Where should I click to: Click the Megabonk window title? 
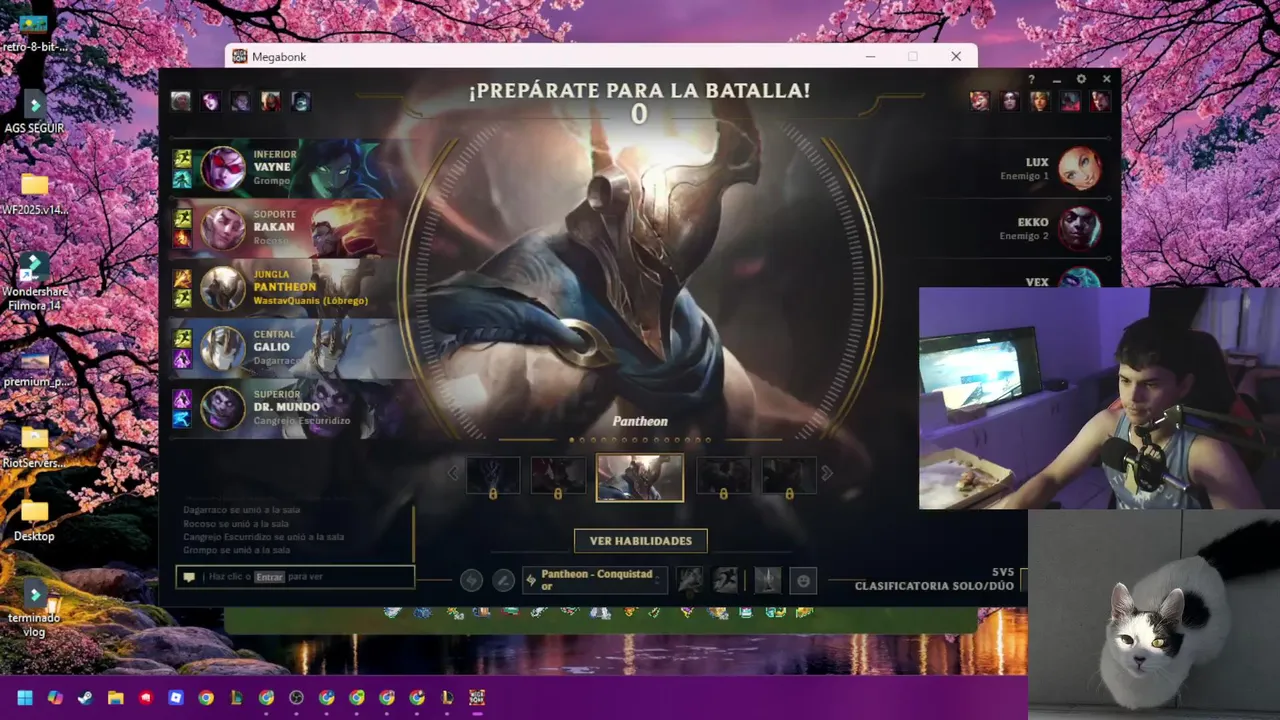280,57
